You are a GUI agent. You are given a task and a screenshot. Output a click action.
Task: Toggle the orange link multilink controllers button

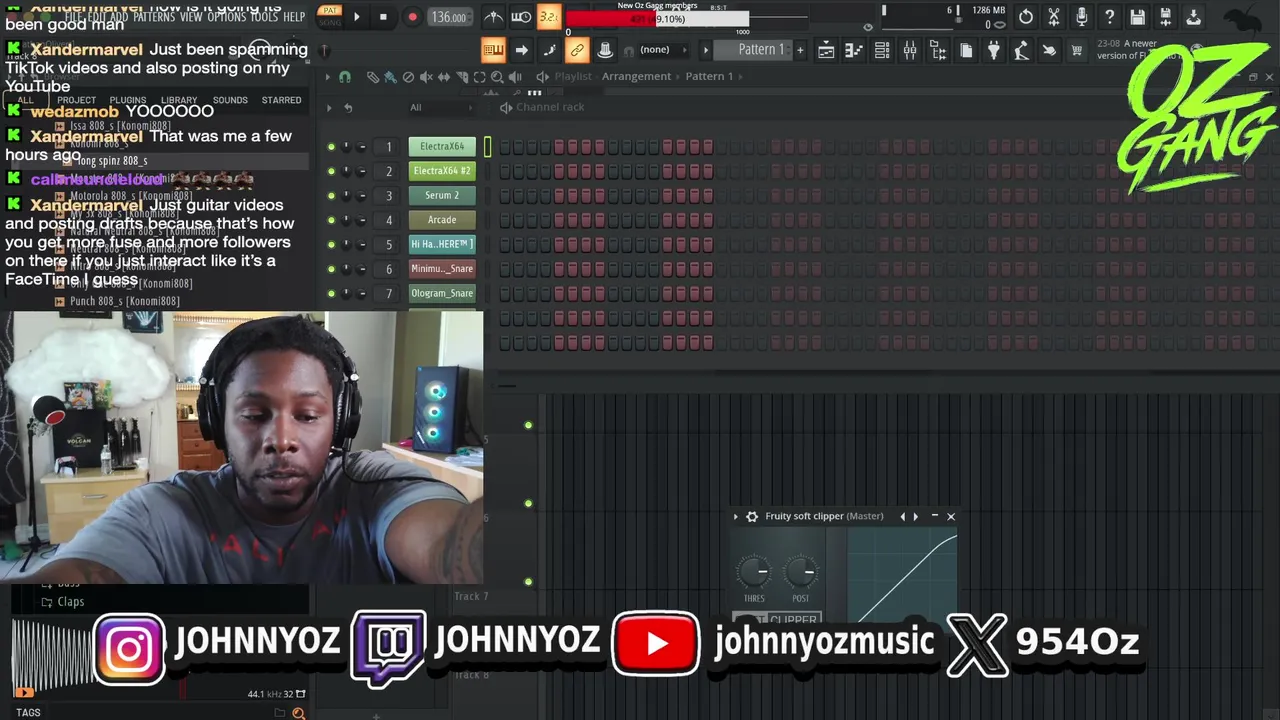577,50
